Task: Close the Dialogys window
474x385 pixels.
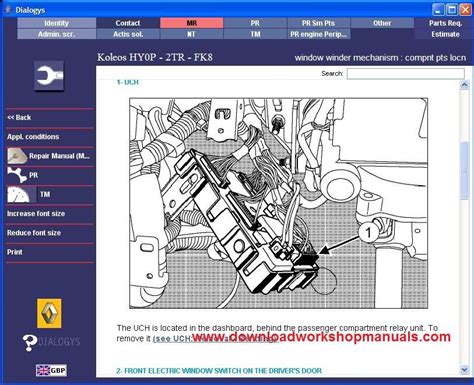Action: pyautogui.click(x=465, y=10)
